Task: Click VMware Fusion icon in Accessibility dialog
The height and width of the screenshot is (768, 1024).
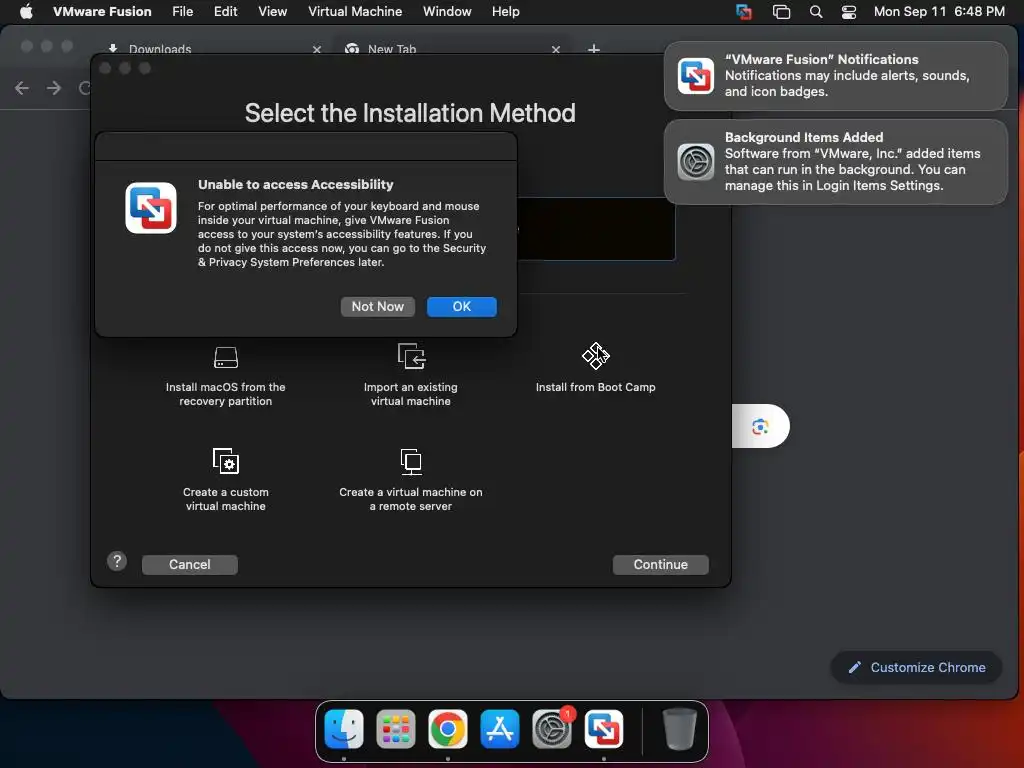Action: [x=151, y=208]
